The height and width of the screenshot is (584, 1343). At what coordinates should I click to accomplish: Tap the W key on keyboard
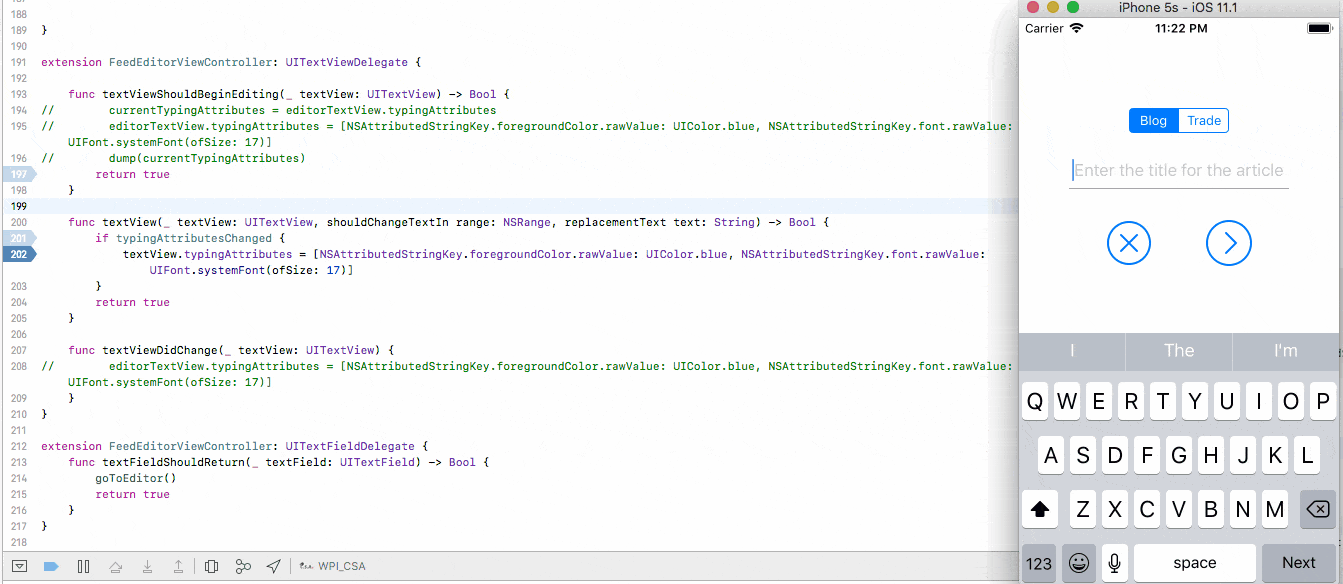pyautogui.click(x=1067, y=402)
